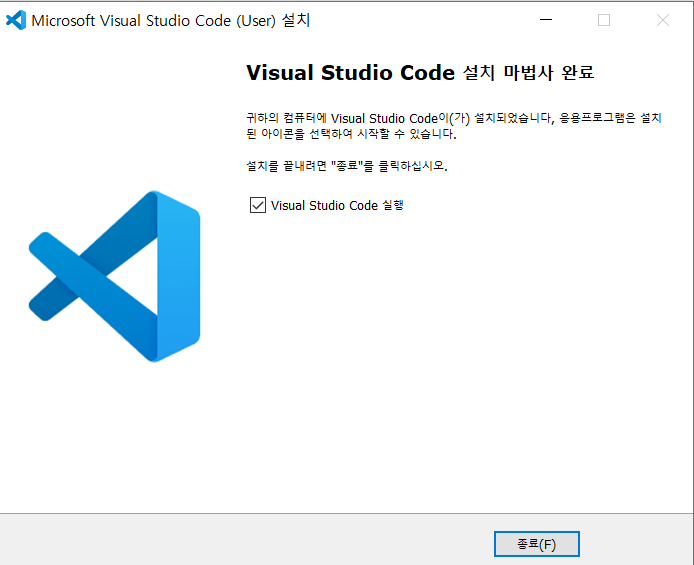The width and height of the screenshot is (694, 565).
Task: Click the heading Visual Studio Code 설치 마법사 완료
Action: pyautogui.click(x=420, y=73)
